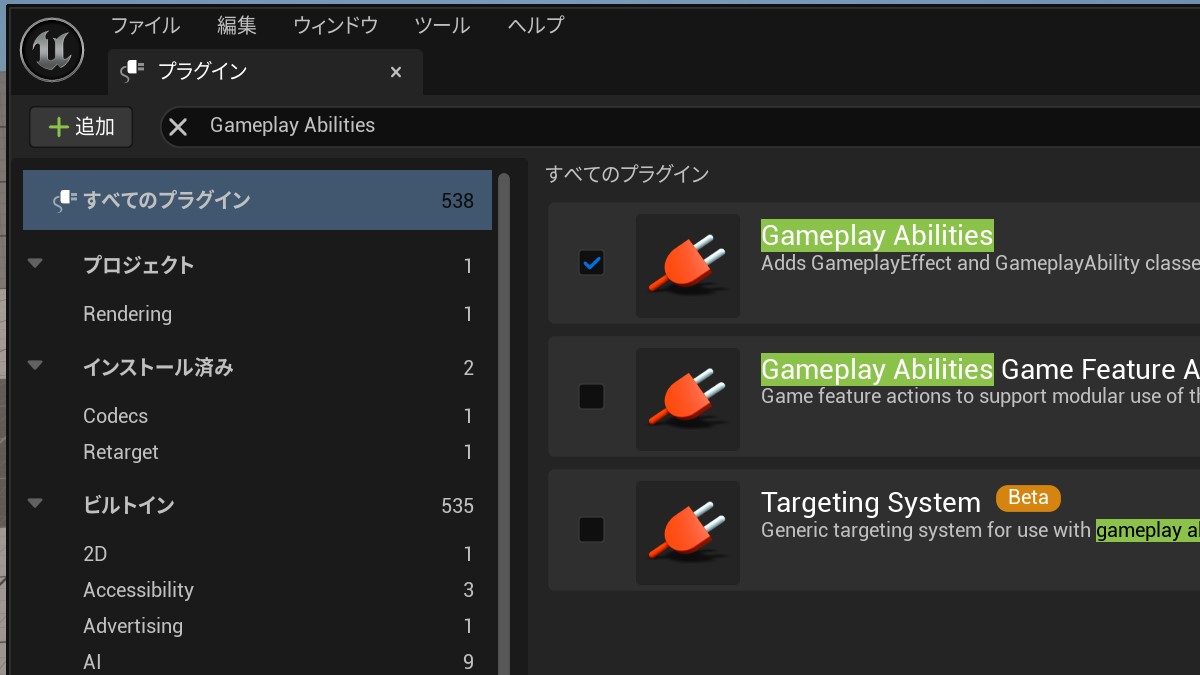Select the 2D category
The image size is (1200, 675).
pos(95,554)
